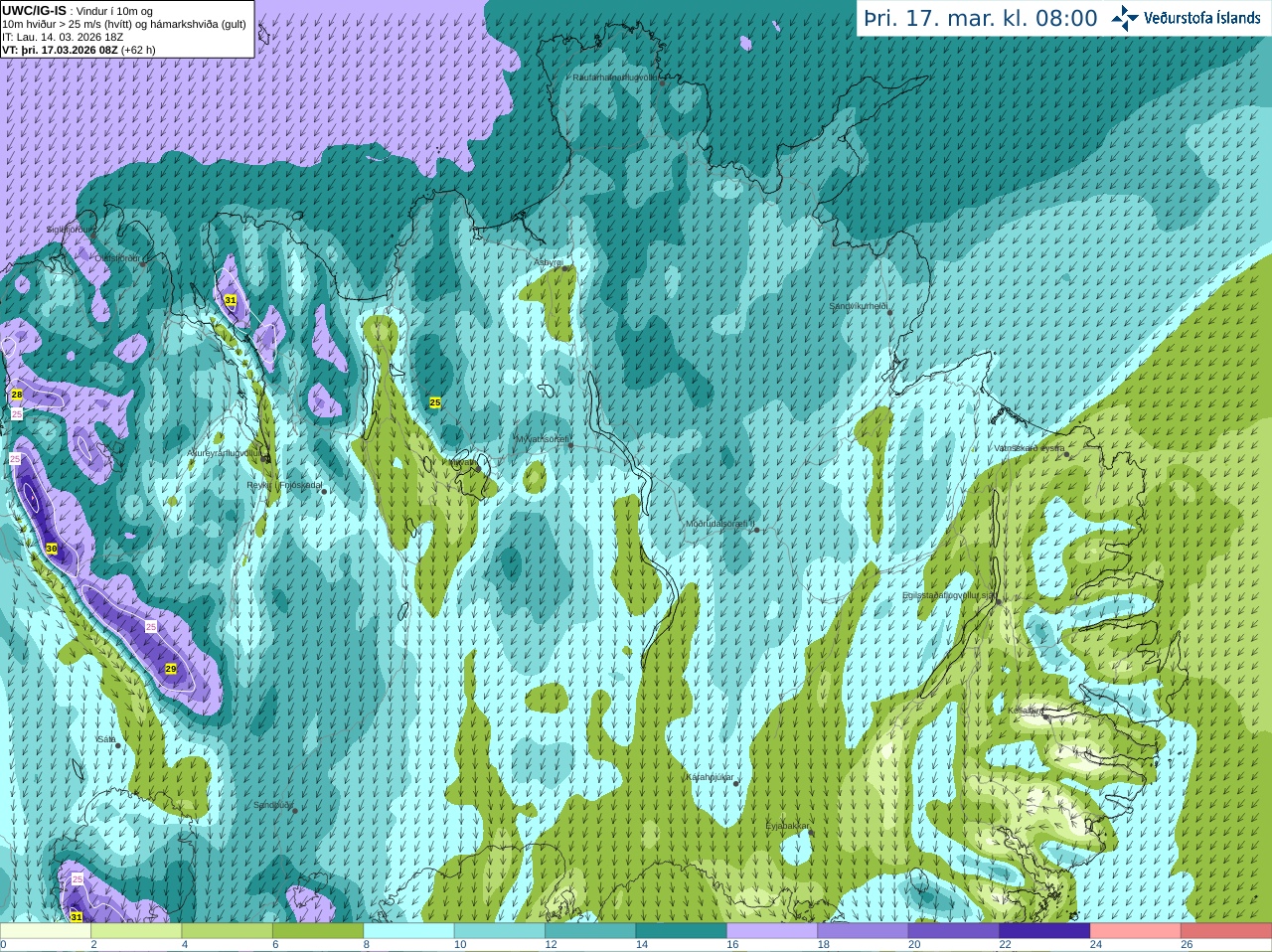Click the 16–18 m/s light purple legend swatch
Viewport: 1272px width, 952px height.
[772, 931]
